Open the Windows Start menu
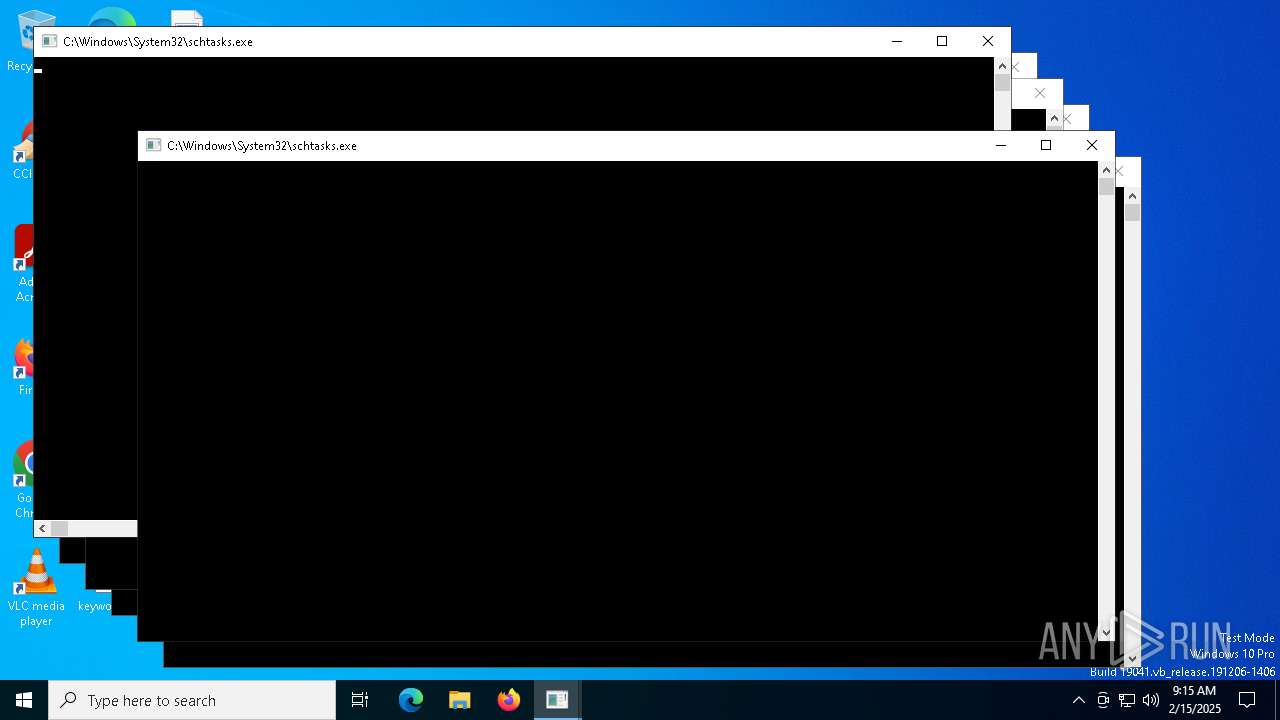This screenshot has width=1280, height=720. pyautogui.click(x=24, y=700)
